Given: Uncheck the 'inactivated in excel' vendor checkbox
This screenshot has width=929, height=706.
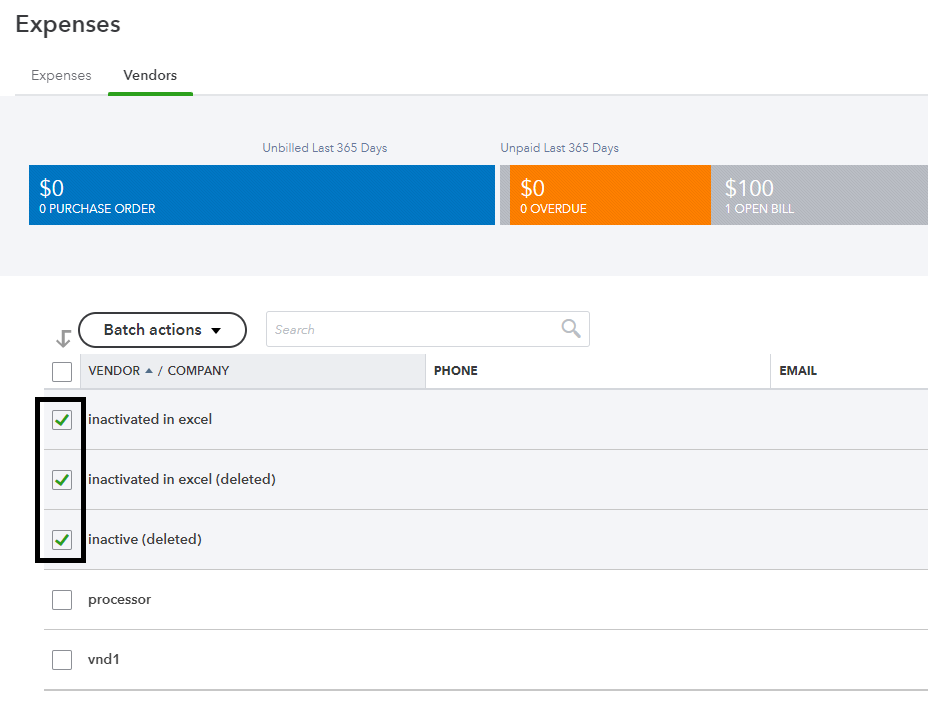Looking at the screenshot, I should pos(62,420).
